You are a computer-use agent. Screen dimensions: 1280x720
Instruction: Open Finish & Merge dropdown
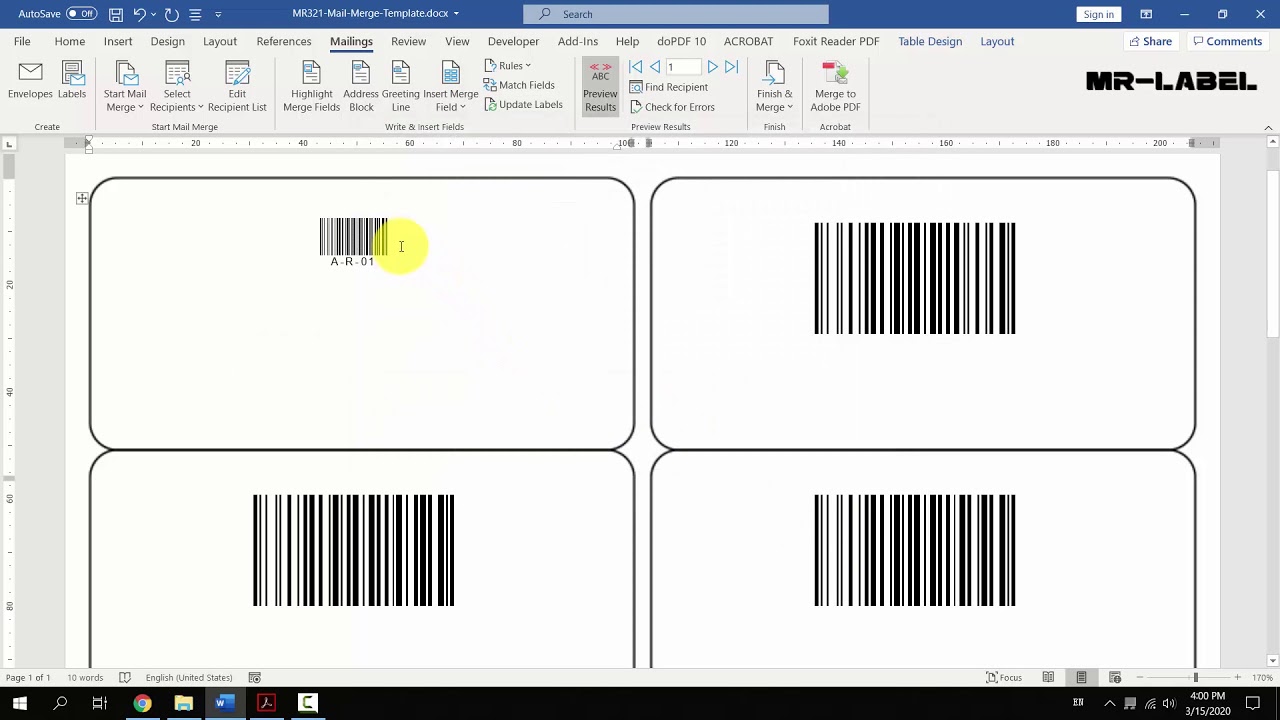774,87
